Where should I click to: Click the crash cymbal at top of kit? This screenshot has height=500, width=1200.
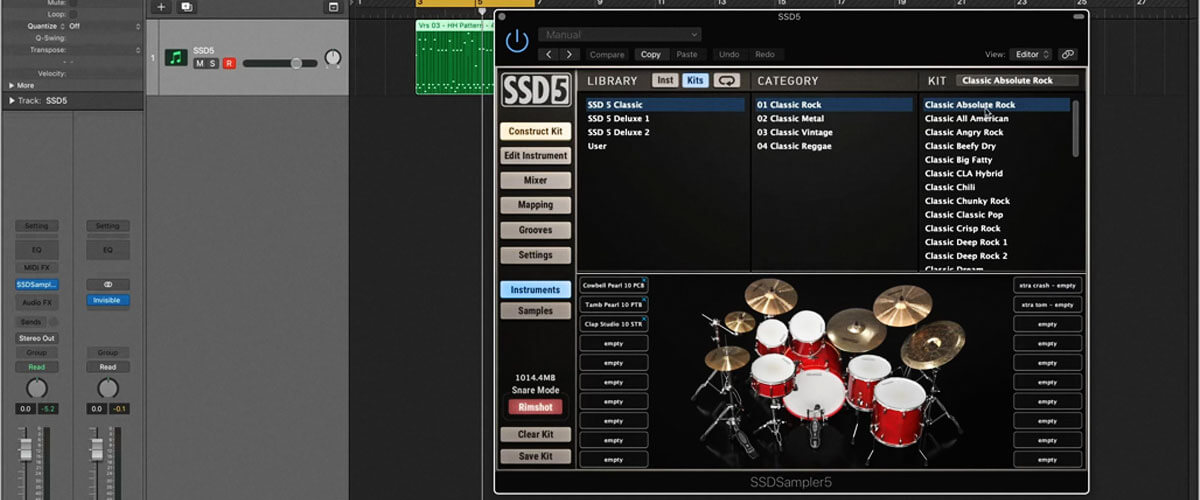[771, 296]
